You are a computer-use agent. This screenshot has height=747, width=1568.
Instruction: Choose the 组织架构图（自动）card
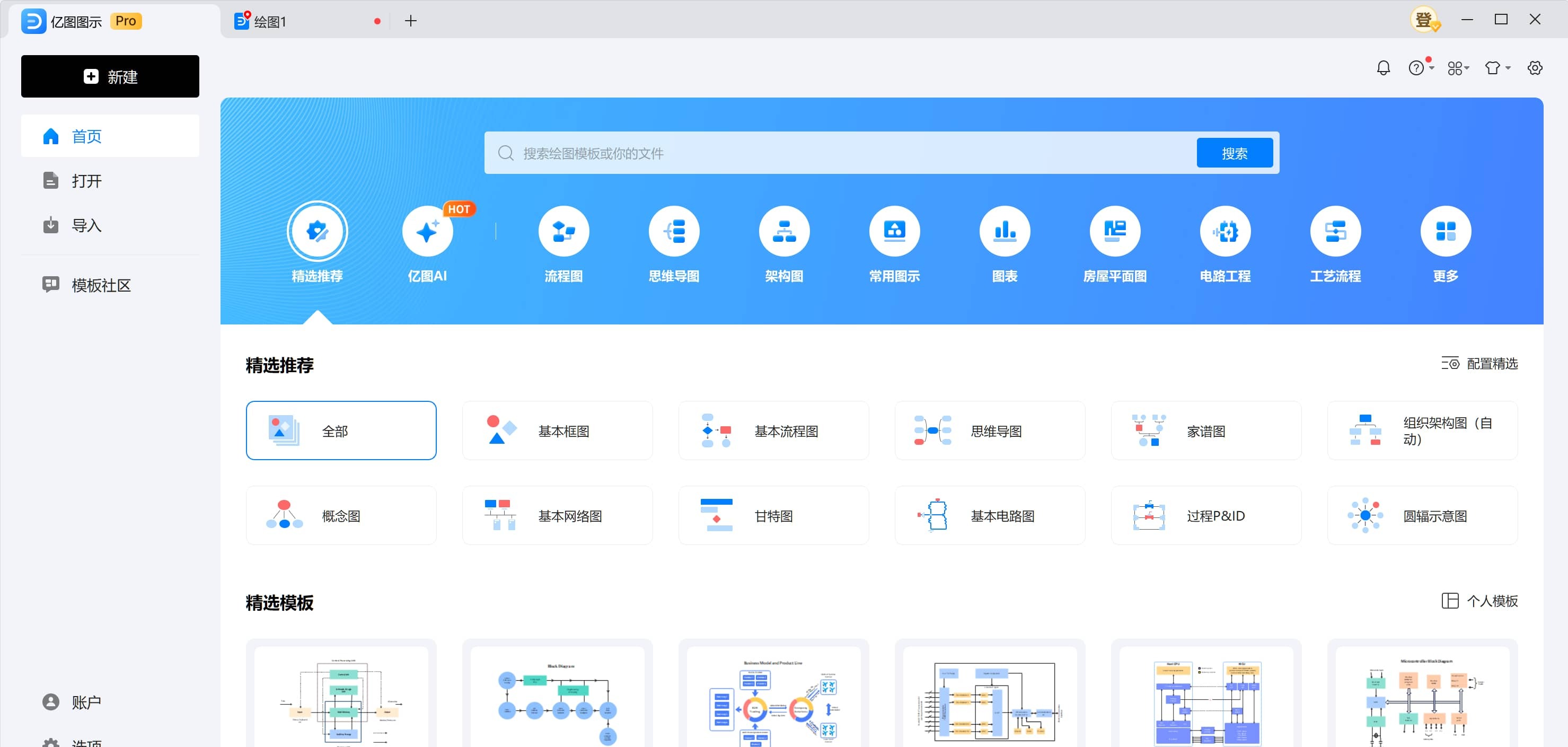(x=1422, y=430)
